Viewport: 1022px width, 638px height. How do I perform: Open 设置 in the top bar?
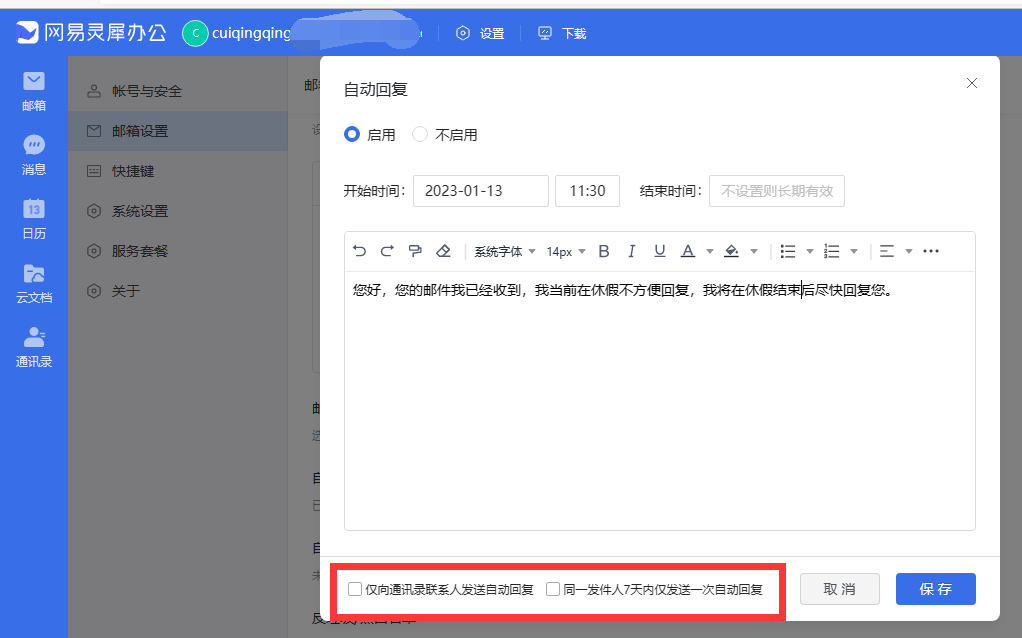tap(480, 33)
